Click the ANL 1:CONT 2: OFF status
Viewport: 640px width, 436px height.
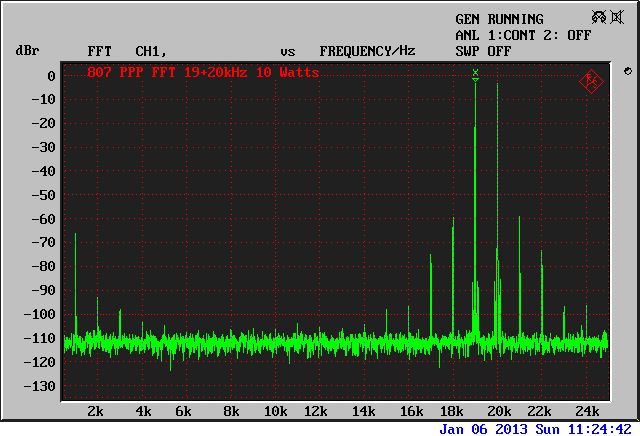tap(523, 35)
